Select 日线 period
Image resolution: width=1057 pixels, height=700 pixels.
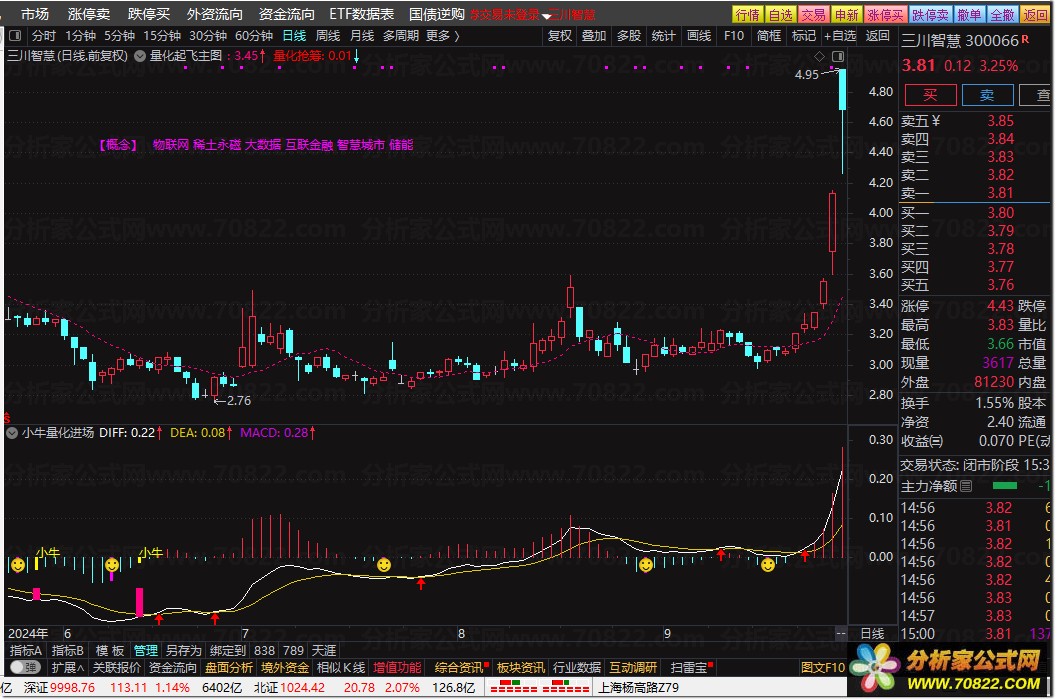294,36
